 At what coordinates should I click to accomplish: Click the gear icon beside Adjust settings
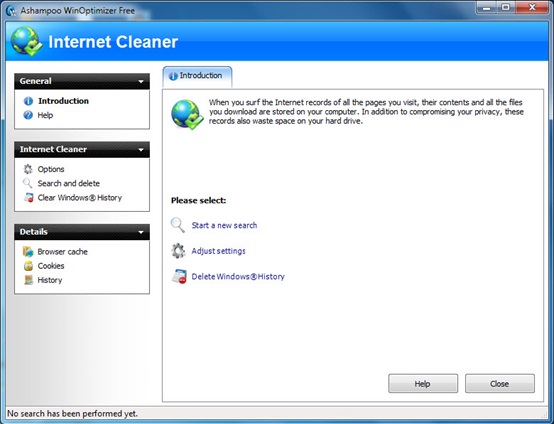(x=178, y=251)
